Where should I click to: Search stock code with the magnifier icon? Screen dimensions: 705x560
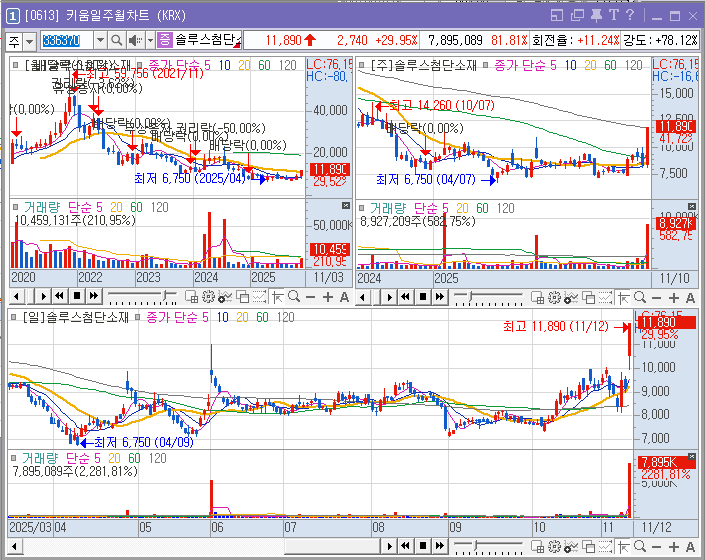(x=116, y=41)
